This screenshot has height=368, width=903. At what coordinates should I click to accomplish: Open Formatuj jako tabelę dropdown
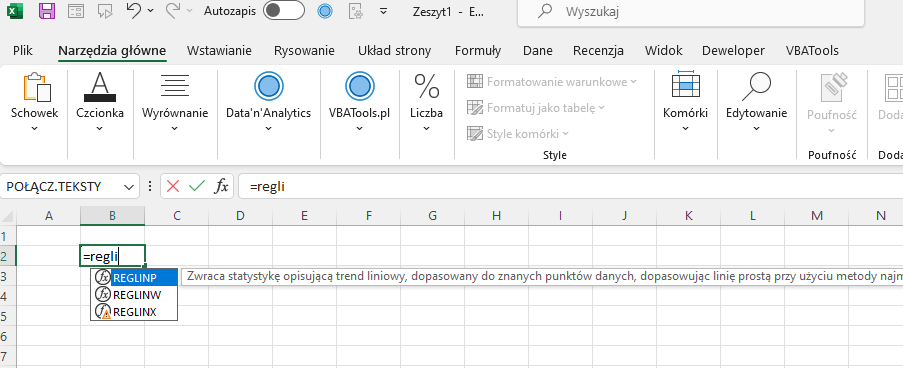[x=536, y=108]
